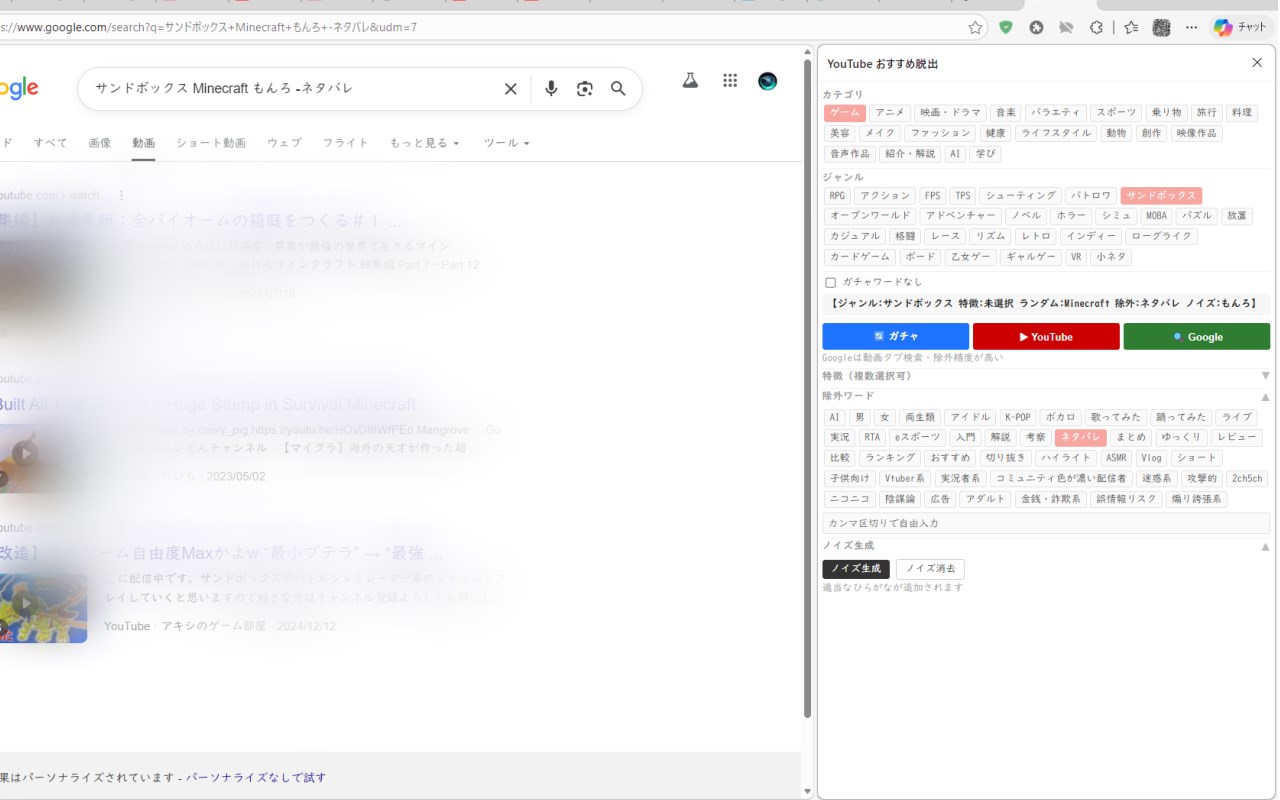Enable the 切り抜き exclusion tag
This screenshot has width=1280, height=800.
tap(1005, 458)
